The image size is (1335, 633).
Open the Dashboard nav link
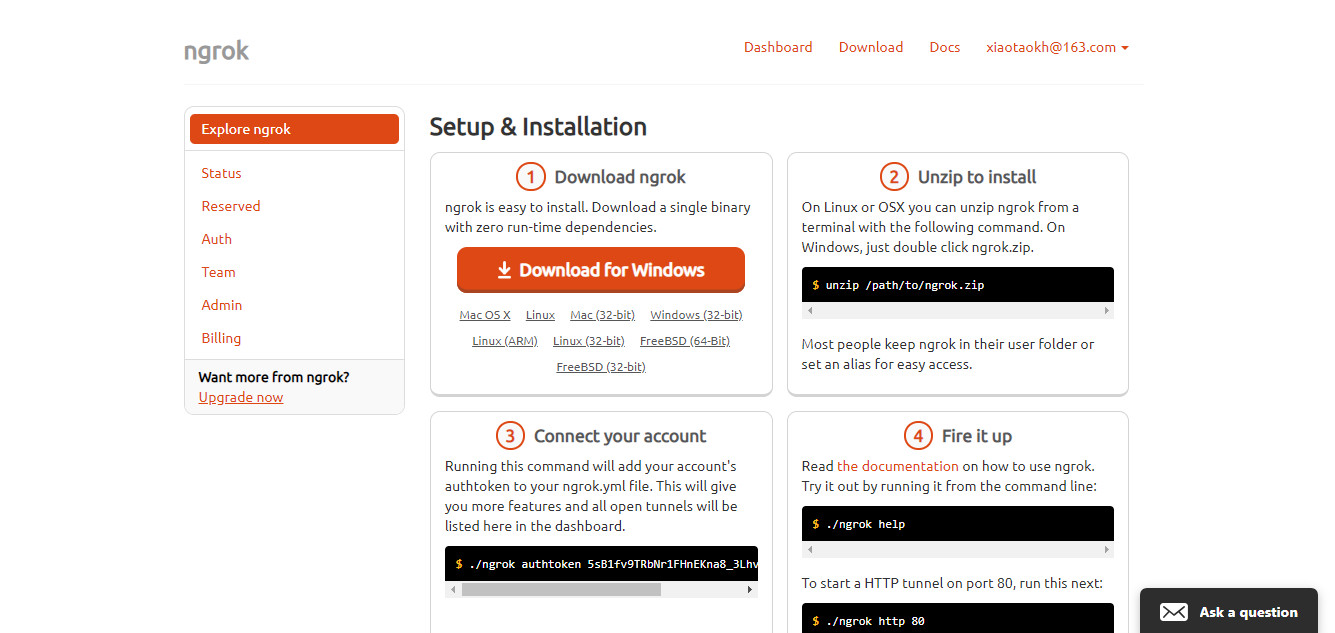click(x=778, y=47)
